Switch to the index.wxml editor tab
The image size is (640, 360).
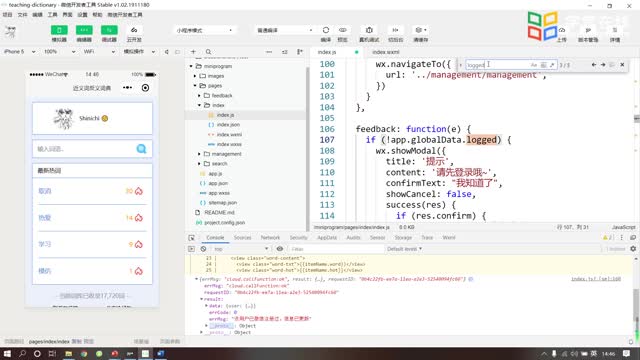(386, 52)
